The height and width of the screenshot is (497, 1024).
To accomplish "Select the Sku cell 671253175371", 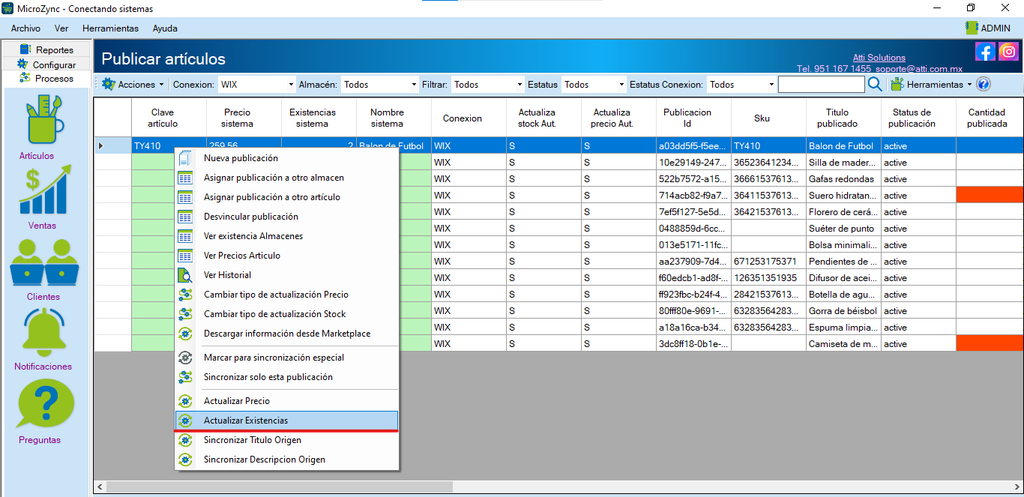I will pyautogui.click(x=769, y=261).
